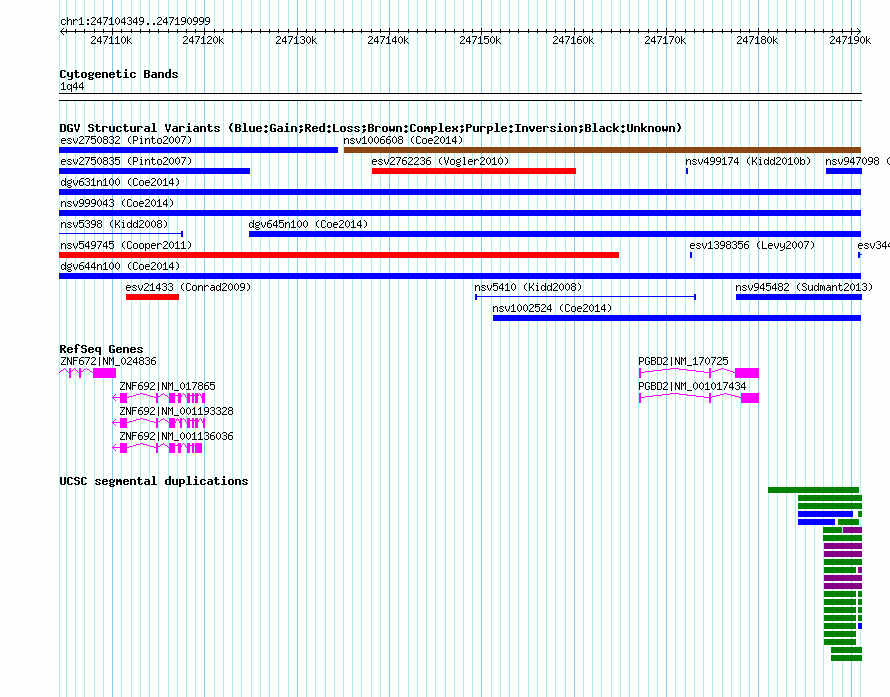
Task: Click the topmost green segmental duplication bar
Action: click(813, 490)
